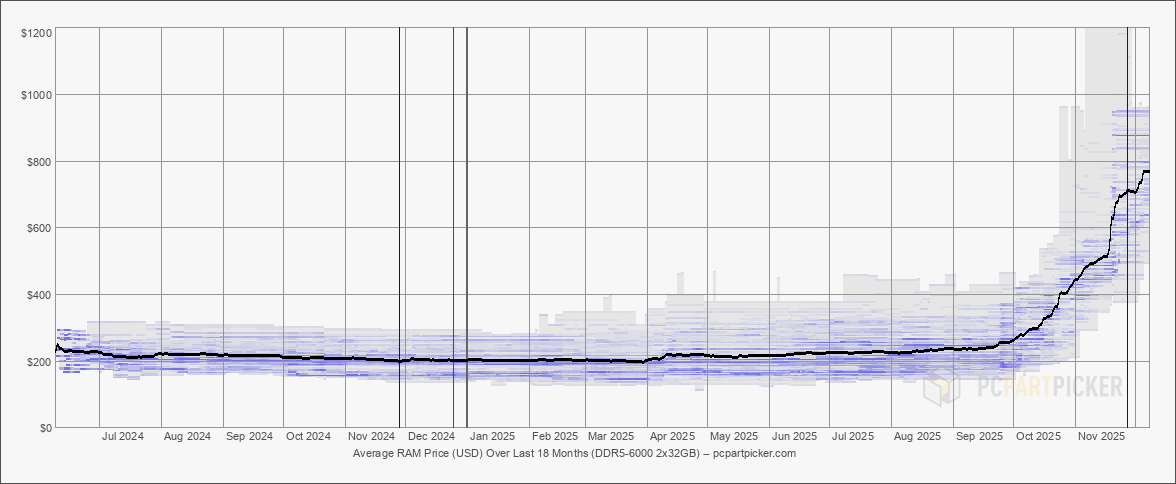Image resolution: width=1176 pixels, height=484 pixels.
Task: Select the Feb 2025 date label
Action: tap(555, 436)
